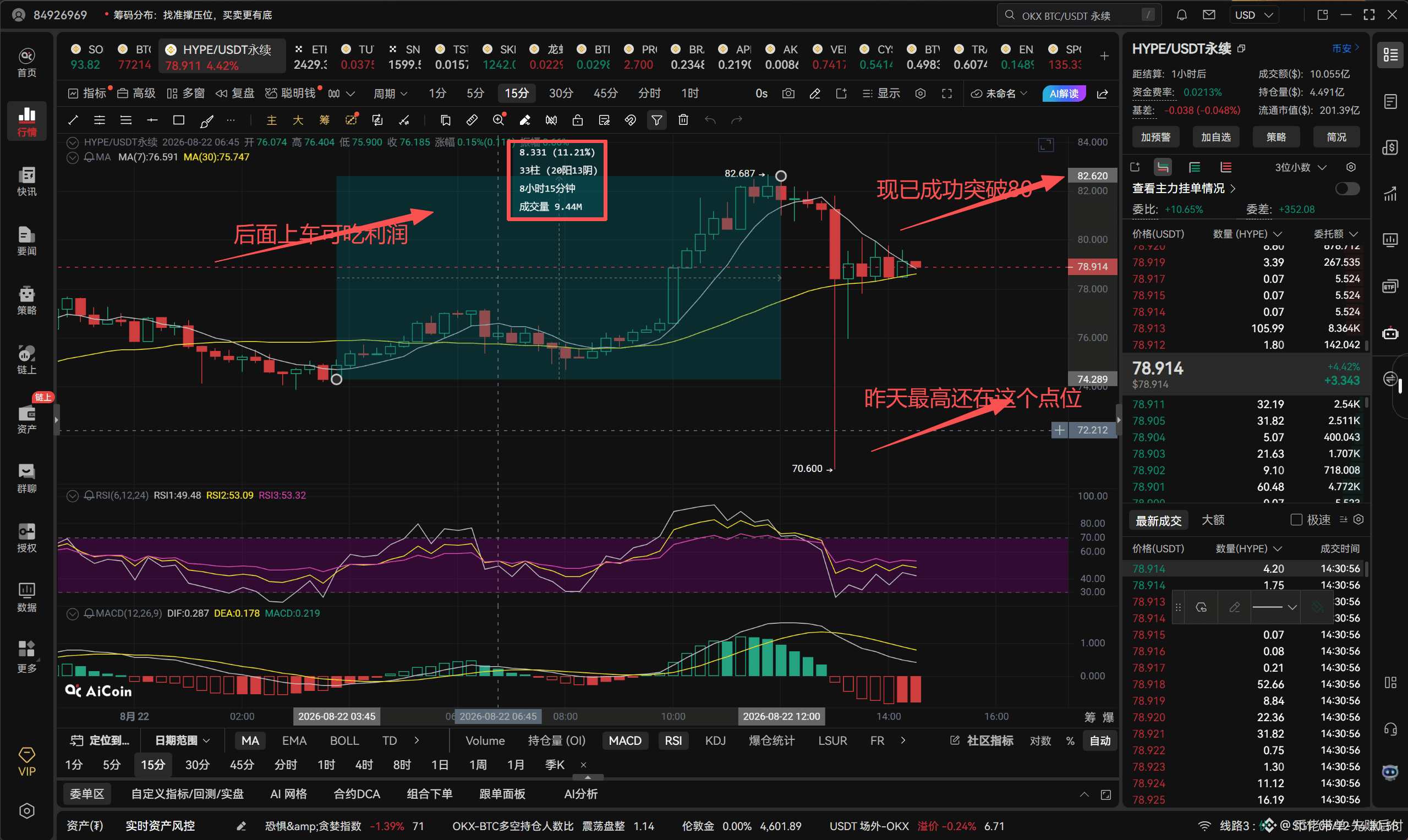
Task: Open the 资产 wallet sidebar section
Action: pos(26,419)
